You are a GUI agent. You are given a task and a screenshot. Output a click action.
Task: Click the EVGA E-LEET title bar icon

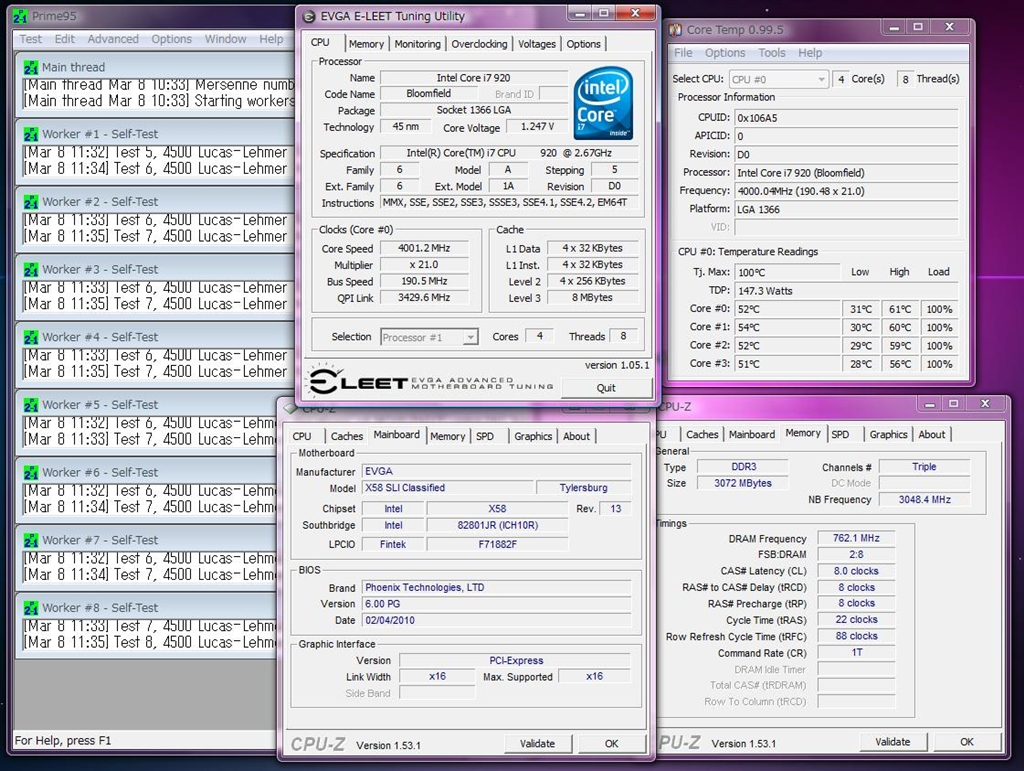point(307,17)
